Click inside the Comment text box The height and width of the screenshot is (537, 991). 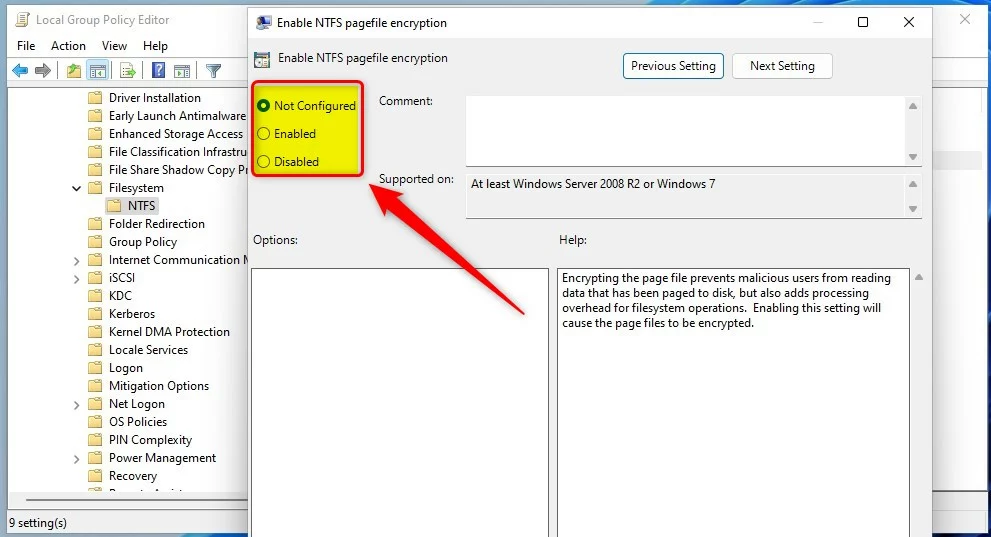point(686,131)
